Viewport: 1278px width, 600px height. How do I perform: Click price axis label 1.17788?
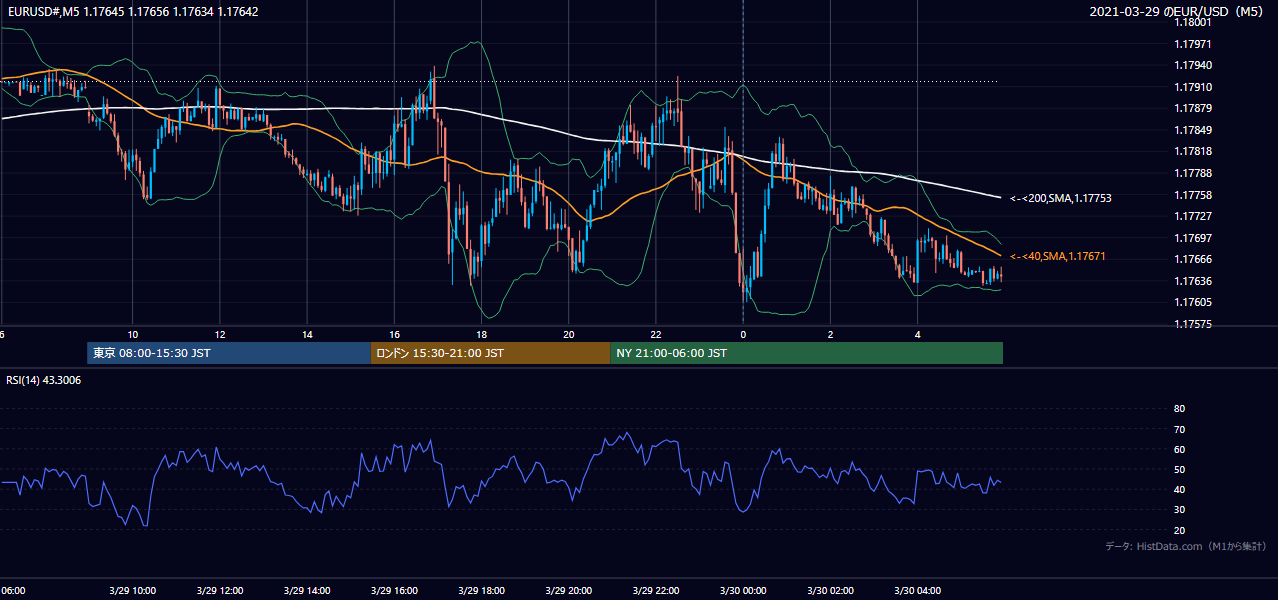(1195, 173)
